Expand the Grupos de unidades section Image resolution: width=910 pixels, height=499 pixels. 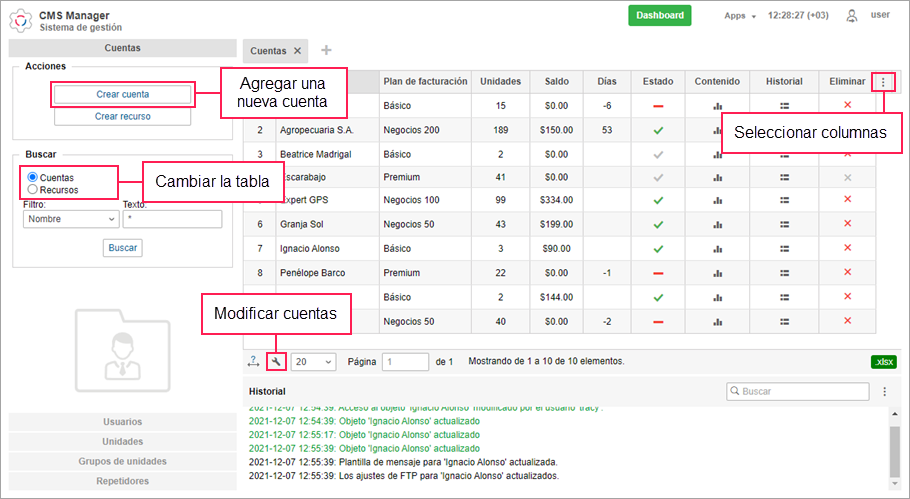coord(122,461)
